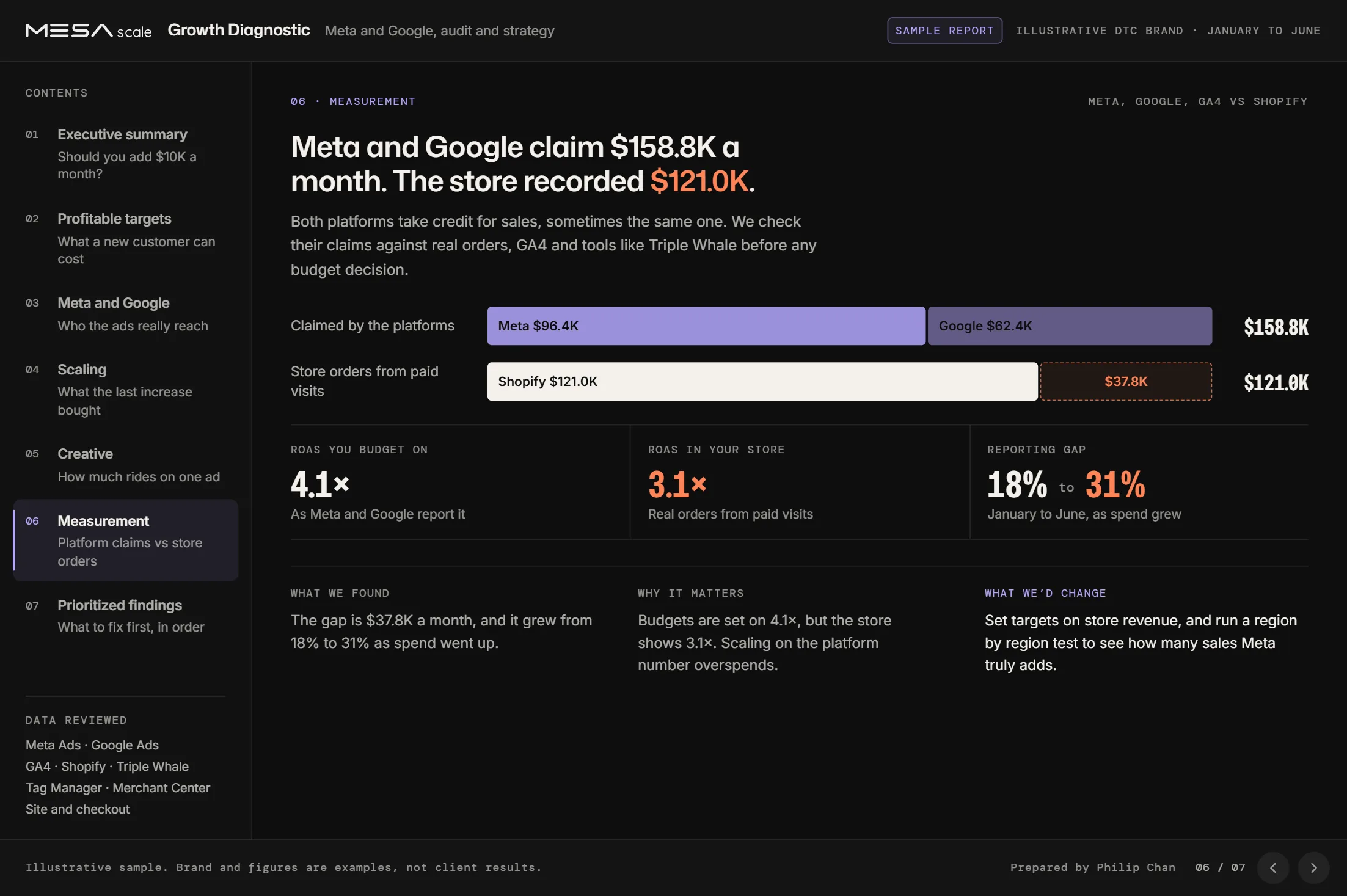Image resolution: width=1347 pixels, height=896 pixels.
Task: Click the 'Data reviewed' heading
Action: point(76,720)
